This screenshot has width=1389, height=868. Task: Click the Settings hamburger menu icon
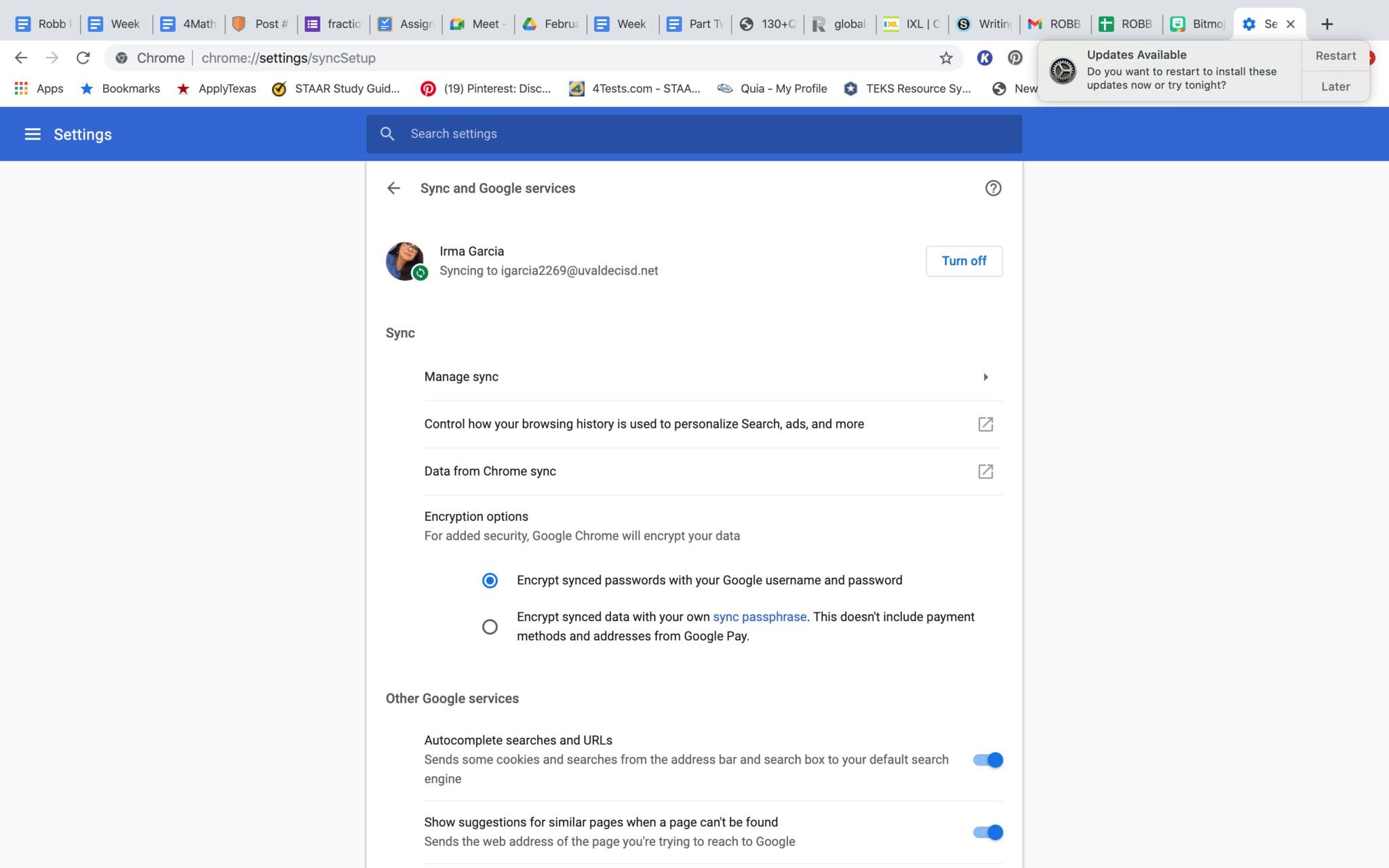[x=33, y=134]
